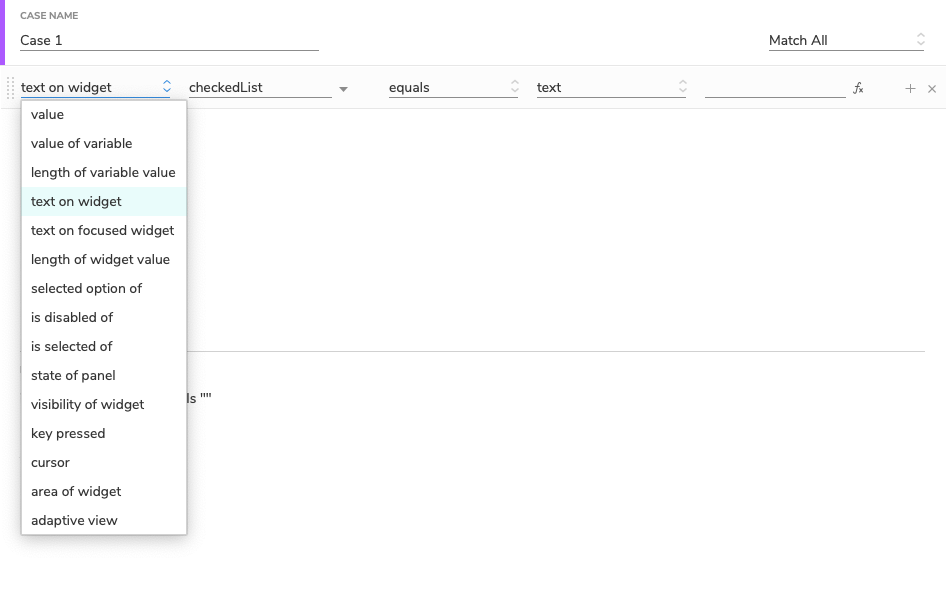This screenshot has width=946, height=592.
Task: Select 'visibility of widget' option
Action: click(87, 405)
